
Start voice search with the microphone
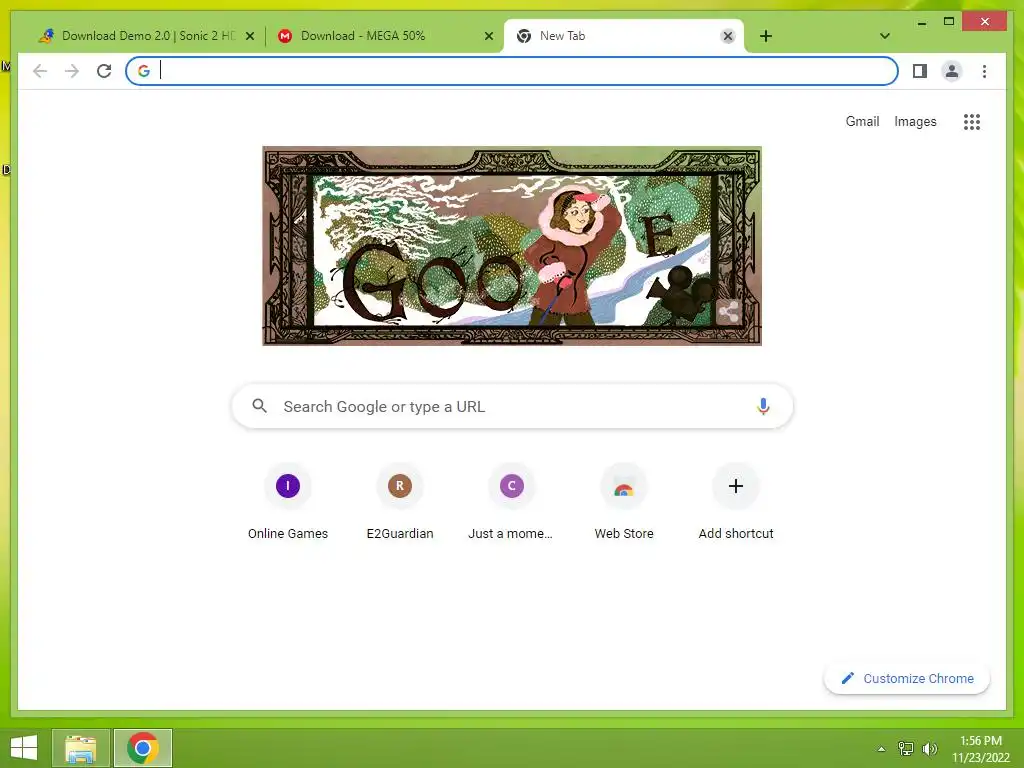(763, 406)
